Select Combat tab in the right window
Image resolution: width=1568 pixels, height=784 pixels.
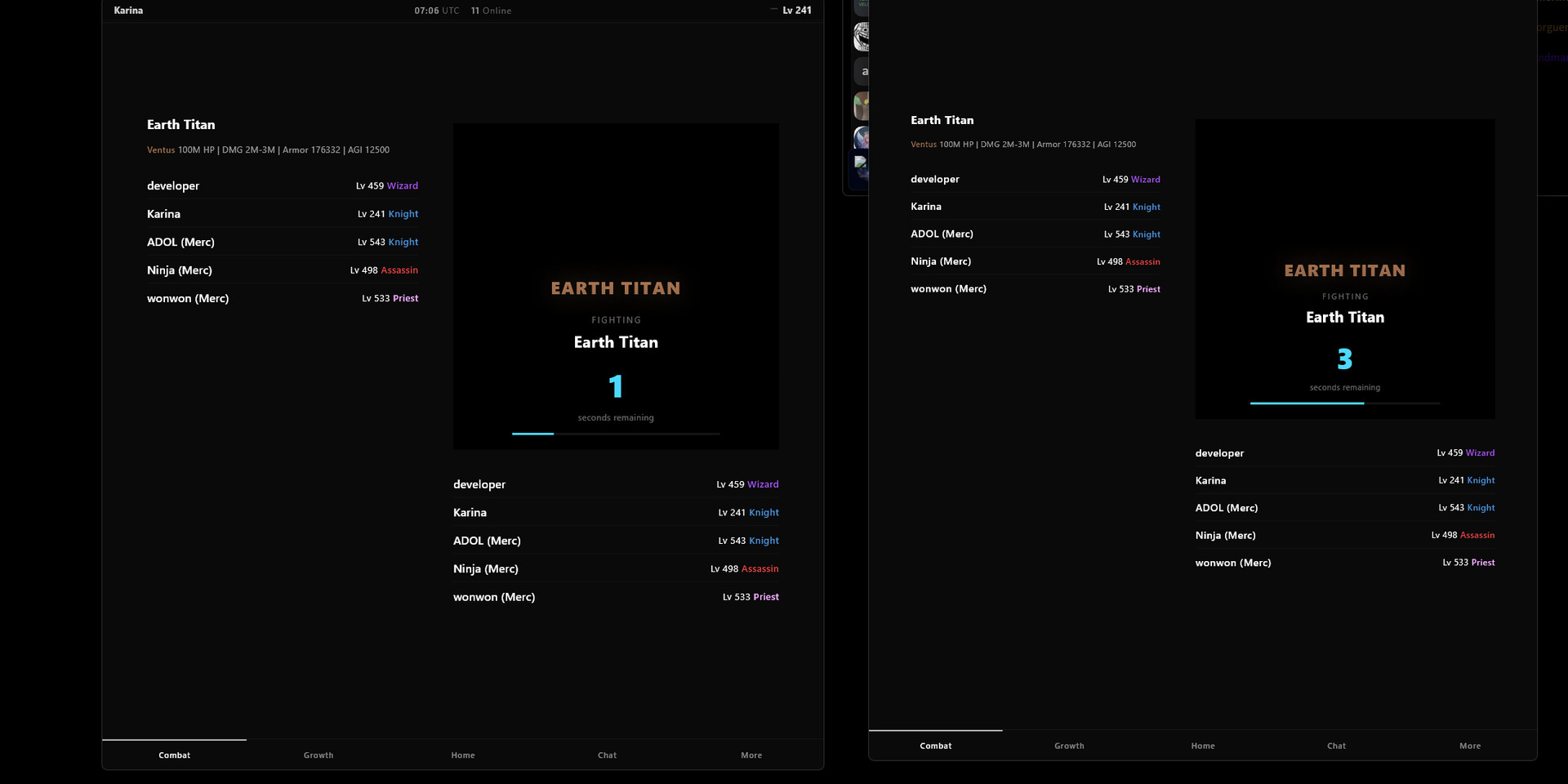click(x=935, y=746)
